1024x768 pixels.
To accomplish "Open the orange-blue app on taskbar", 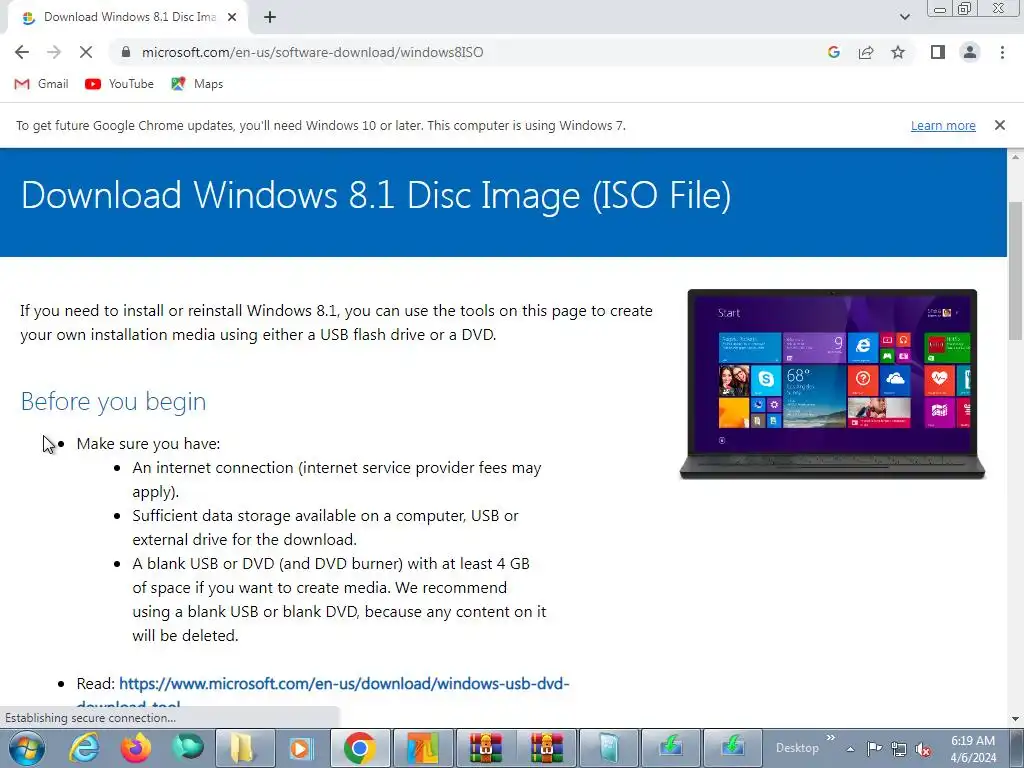I will click(x=423, y=748).
